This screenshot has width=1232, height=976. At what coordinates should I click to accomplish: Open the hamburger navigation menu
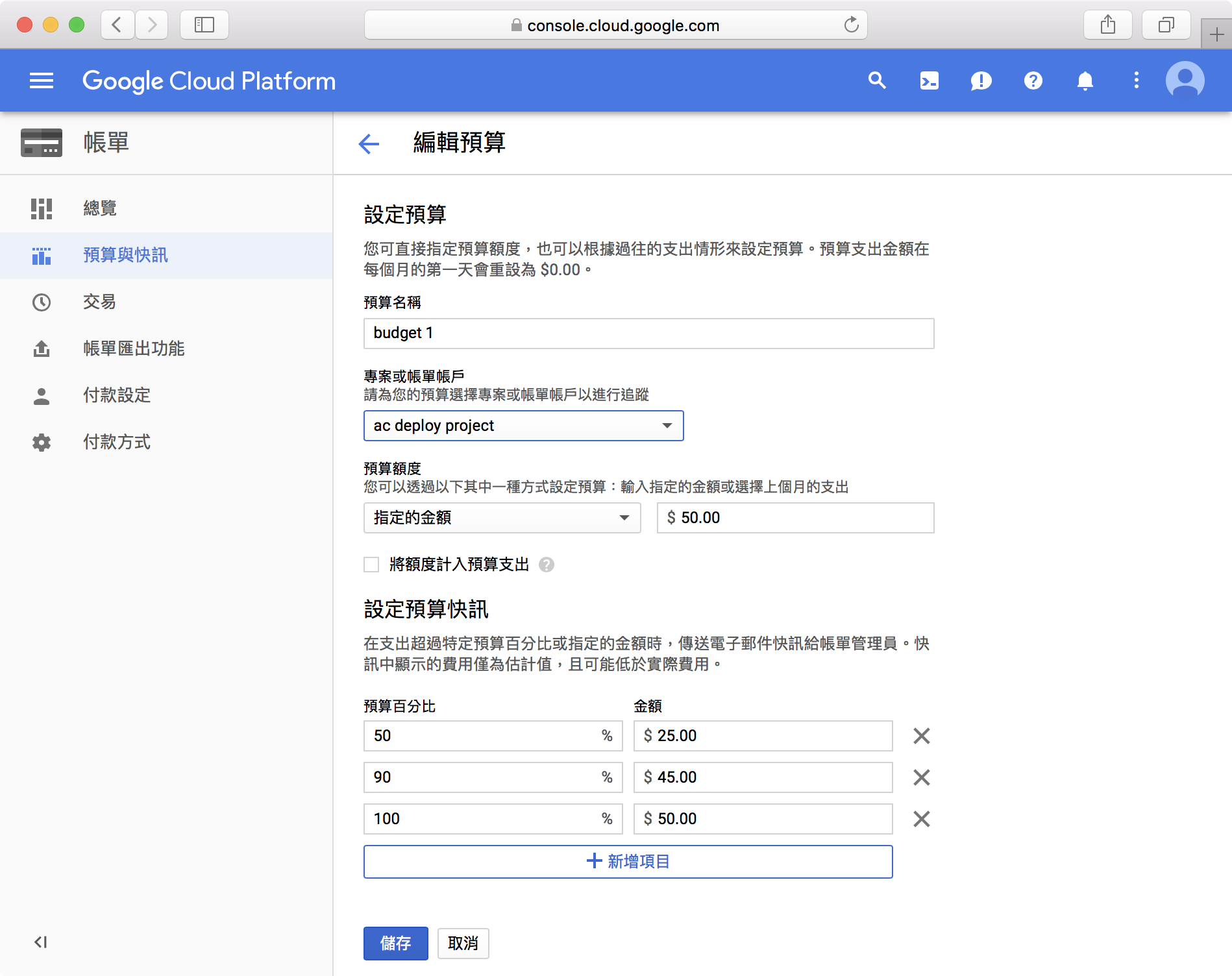tap(42, 80)
